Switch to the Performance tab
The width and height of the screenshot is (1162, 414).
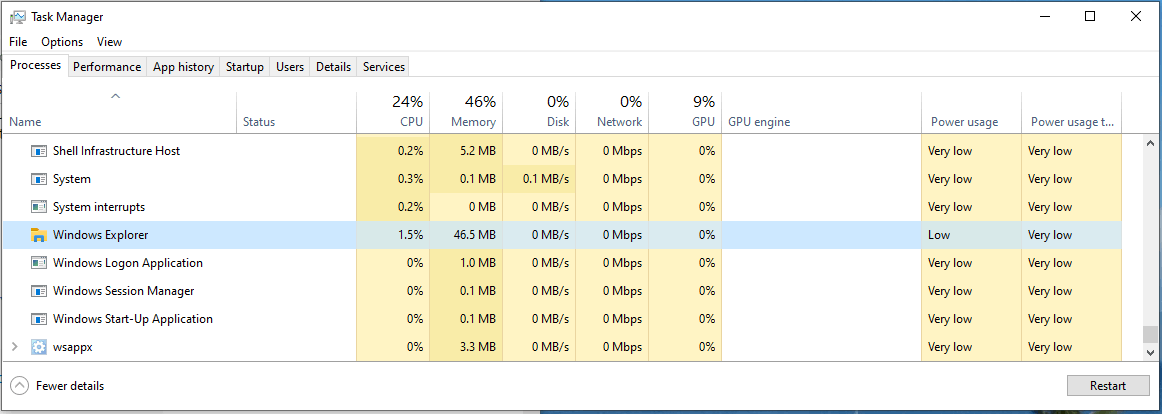pyautogui.click(x=107, y=67)
